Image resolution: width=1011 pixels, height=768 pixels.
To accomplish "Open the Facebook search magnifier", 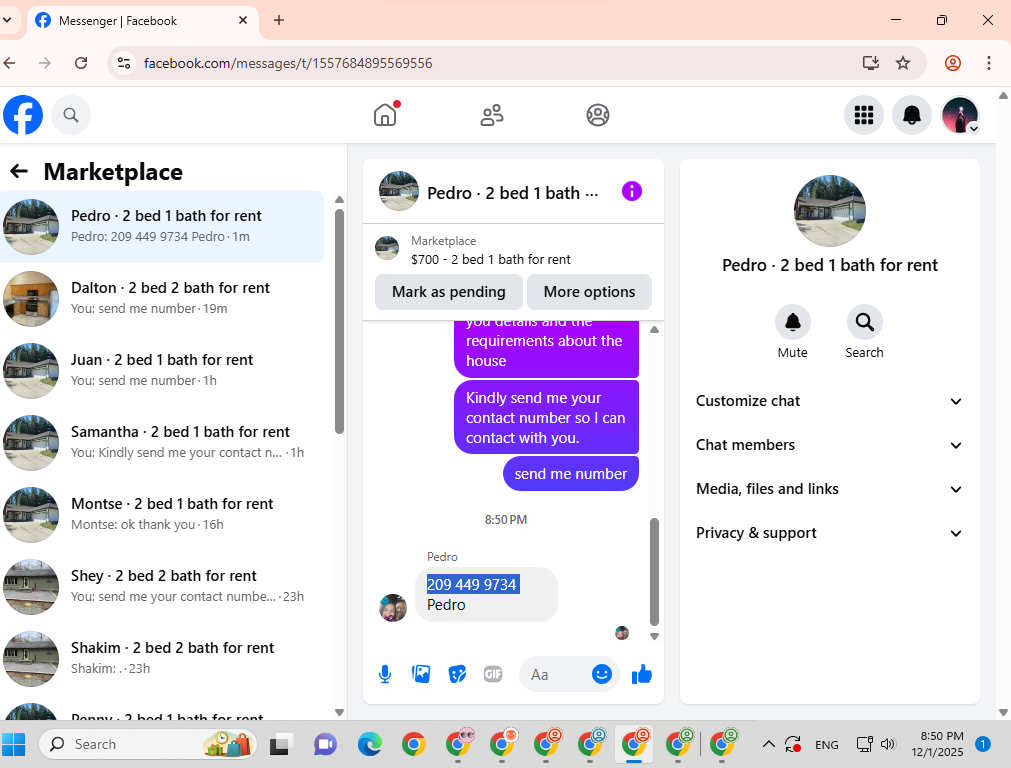I will 71,115.
